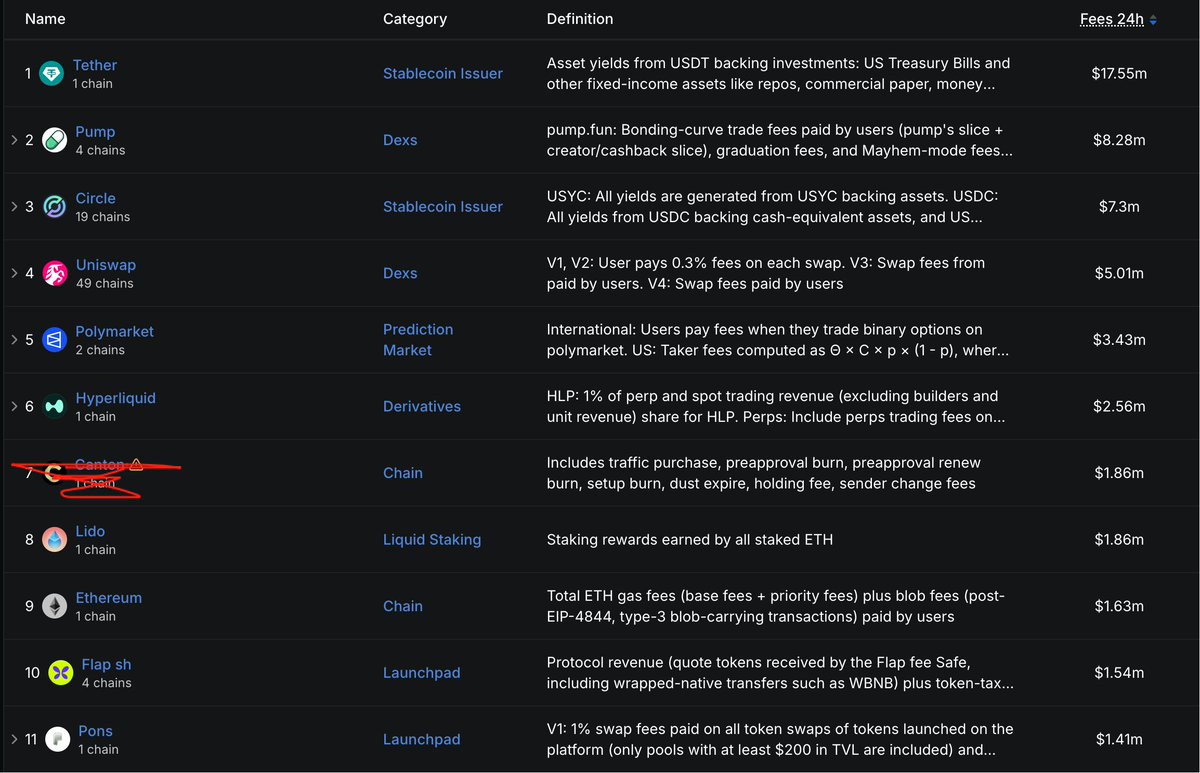Viewport: 1200px width, 773px height.
Task: Open the Uniswap protocol link
Action: click(x=106, y=265)
